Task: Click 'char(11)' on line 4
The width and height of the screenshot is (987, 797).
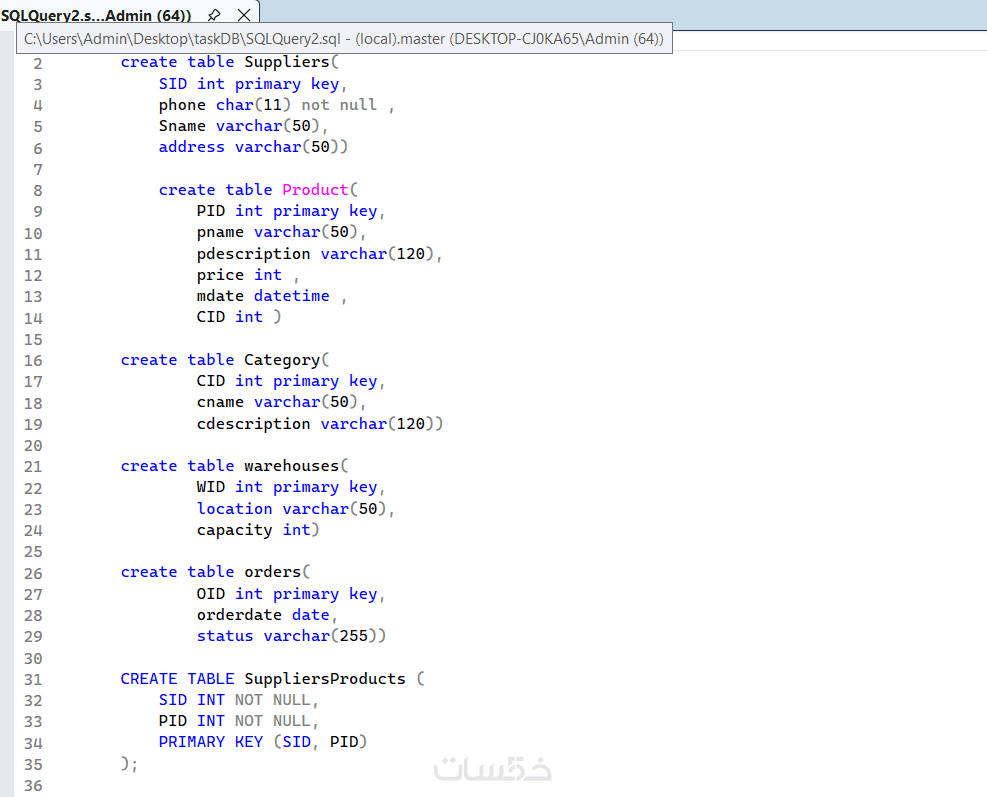Action: (253, 105)
